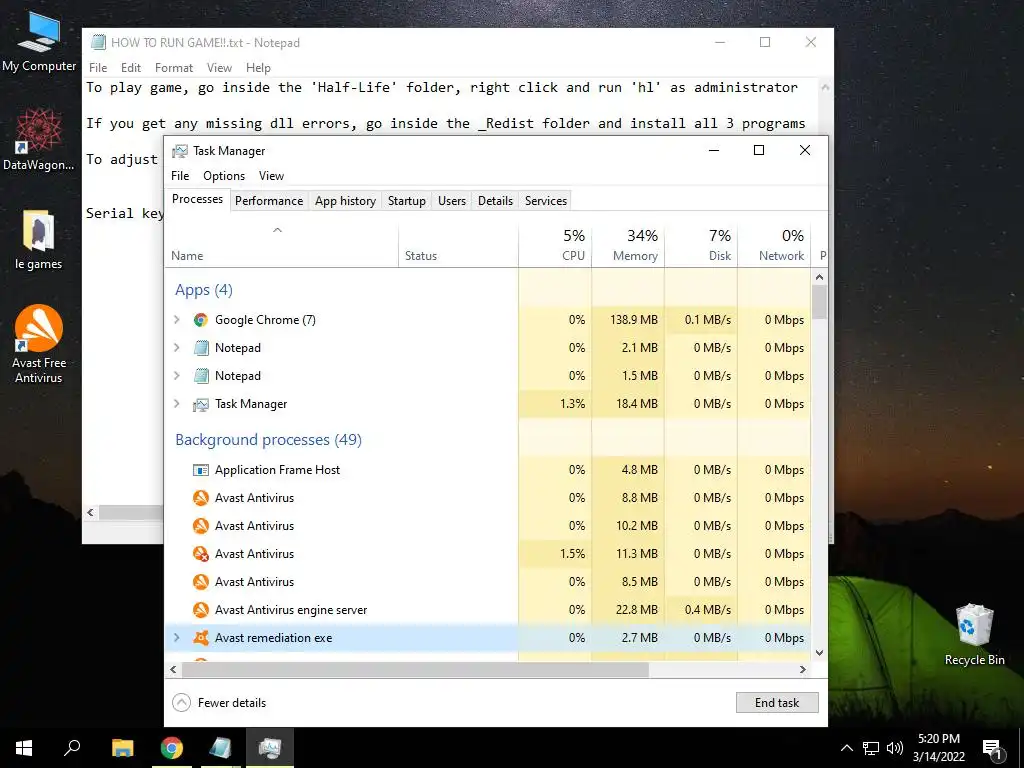The height and width of the screenshot is (768, 1024).
Task: Select the Avast Antivirus row using 10.2 MB
Action: tap(488, 526)
